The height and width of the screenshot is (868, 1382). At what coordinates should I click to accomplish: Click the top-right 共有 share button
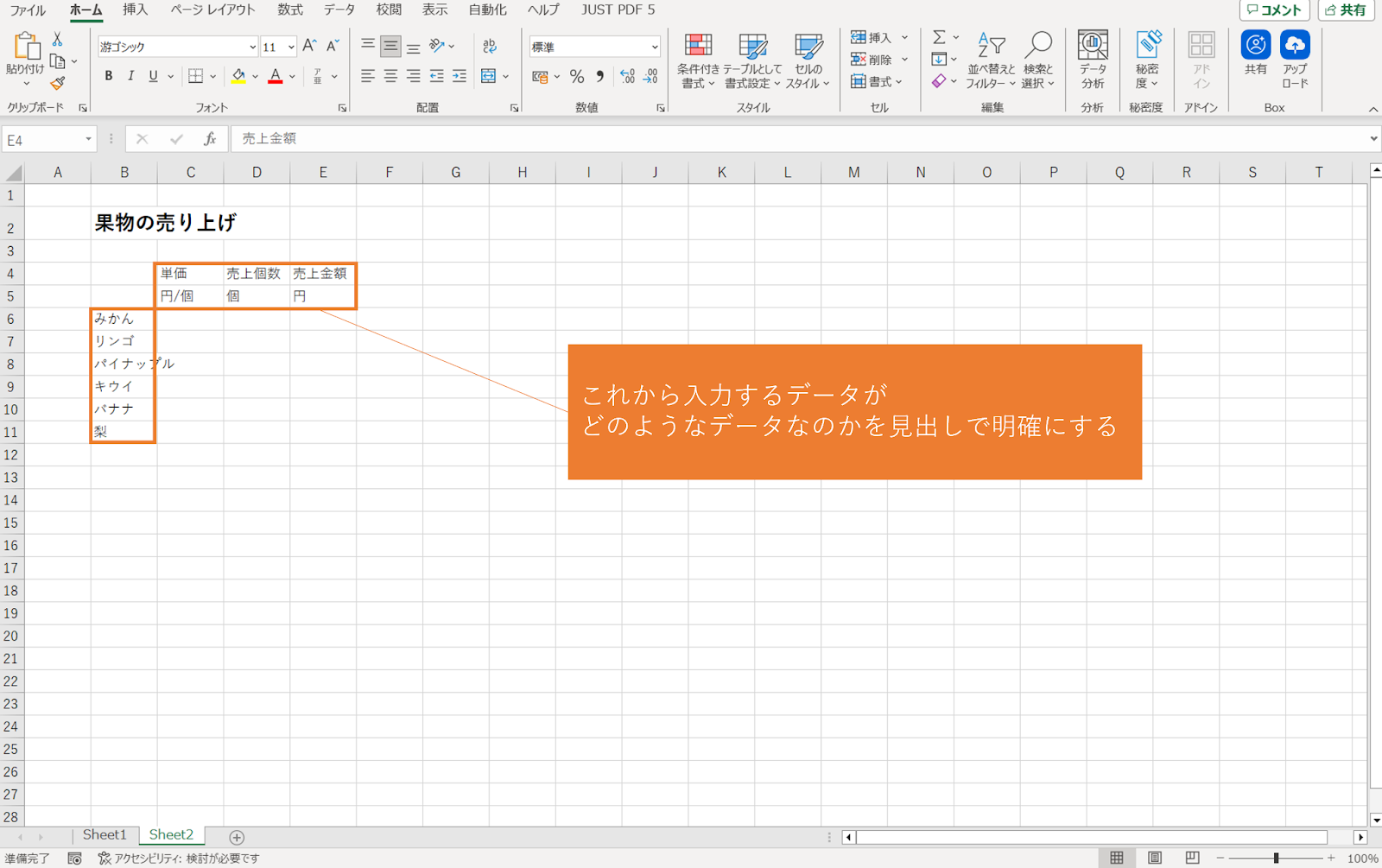[1346, 10]
